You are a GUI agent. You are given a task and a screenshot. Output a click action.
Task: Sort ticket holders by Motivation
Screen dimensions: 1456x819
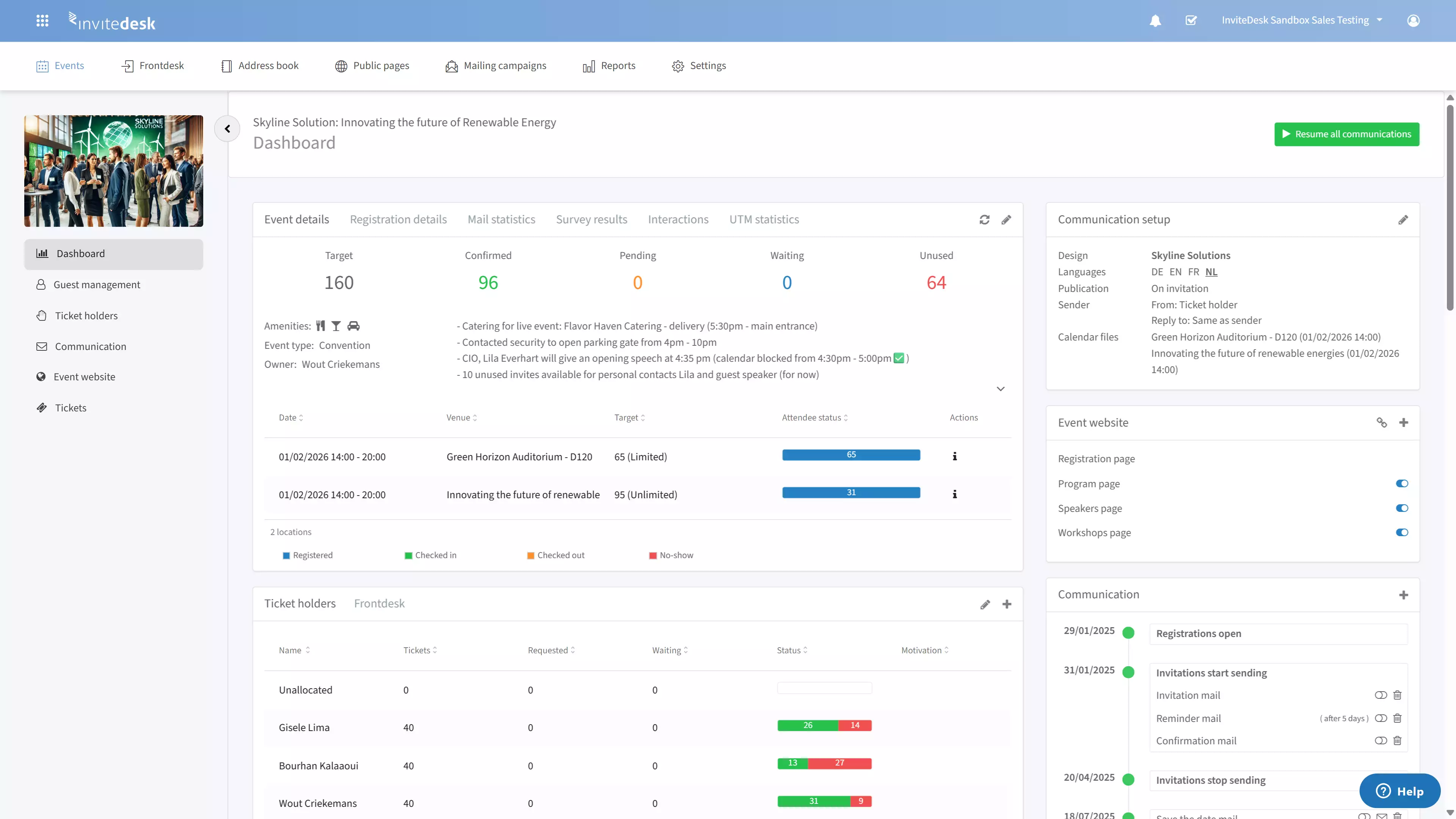coord(925,651)
